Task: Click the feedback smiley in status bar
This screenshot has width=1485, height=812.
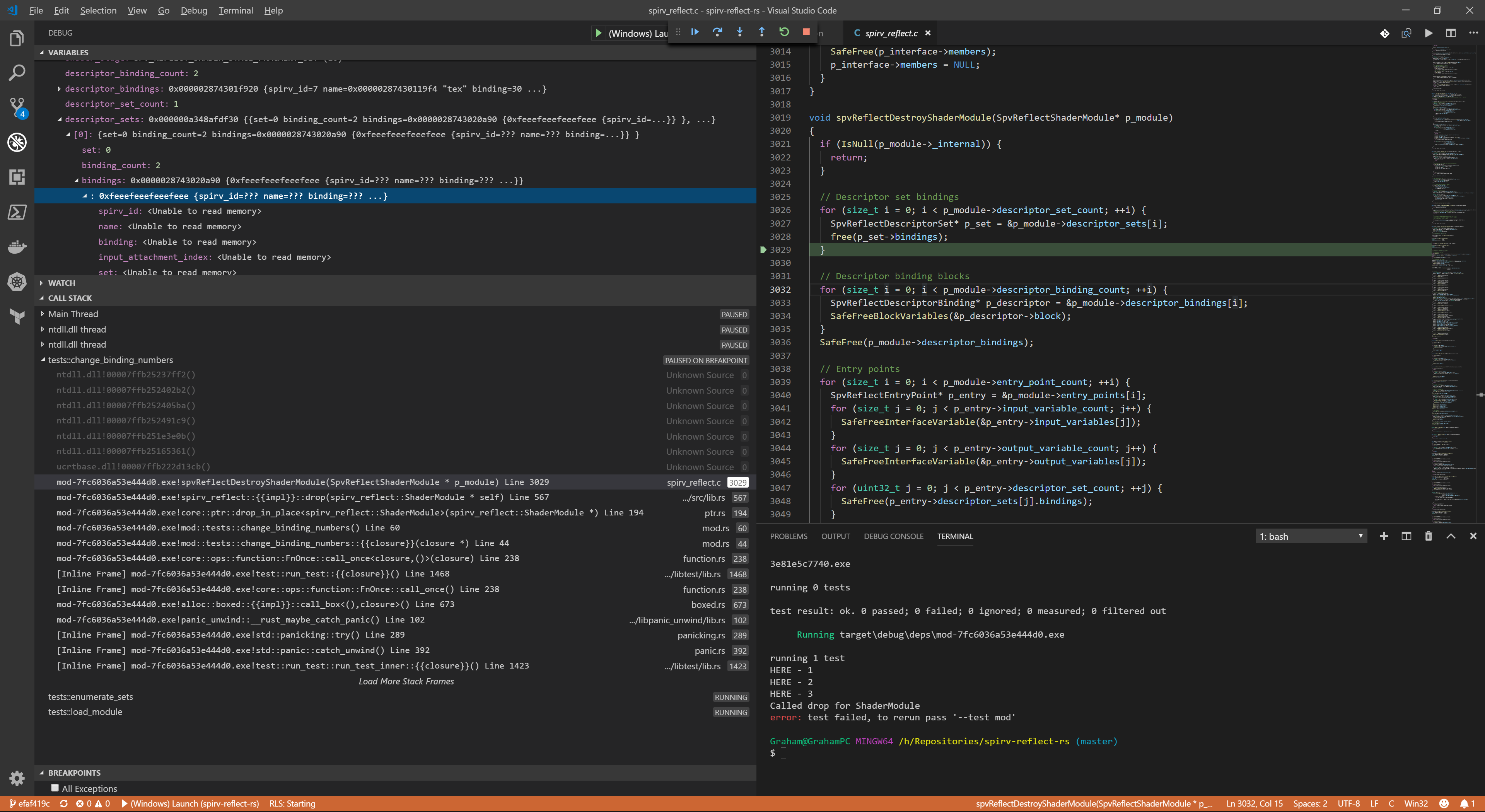Action: 1444,803
